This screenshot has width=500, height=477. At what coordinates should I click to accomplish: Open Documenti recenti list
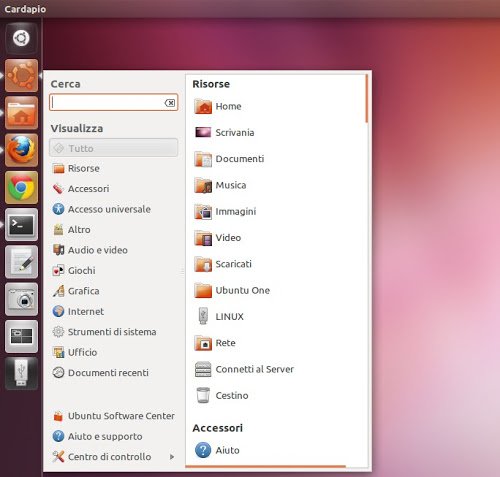pos(100,372)
